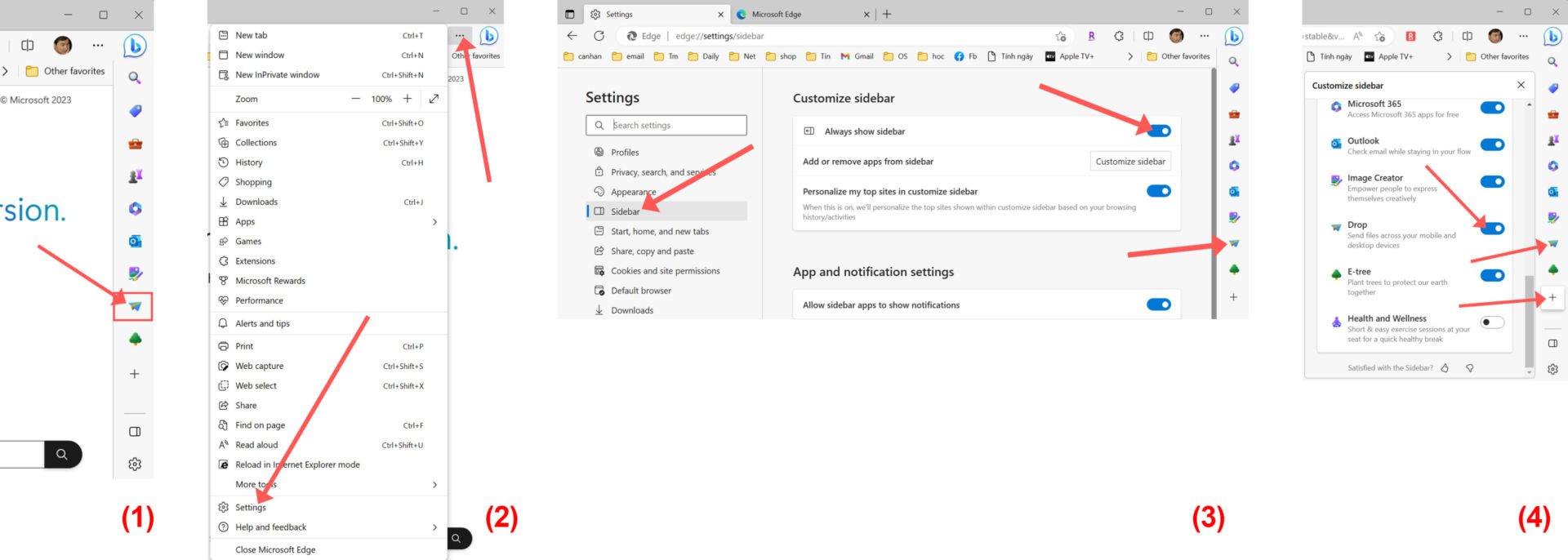Expand the More tools submenu

(x=434, y=485)
